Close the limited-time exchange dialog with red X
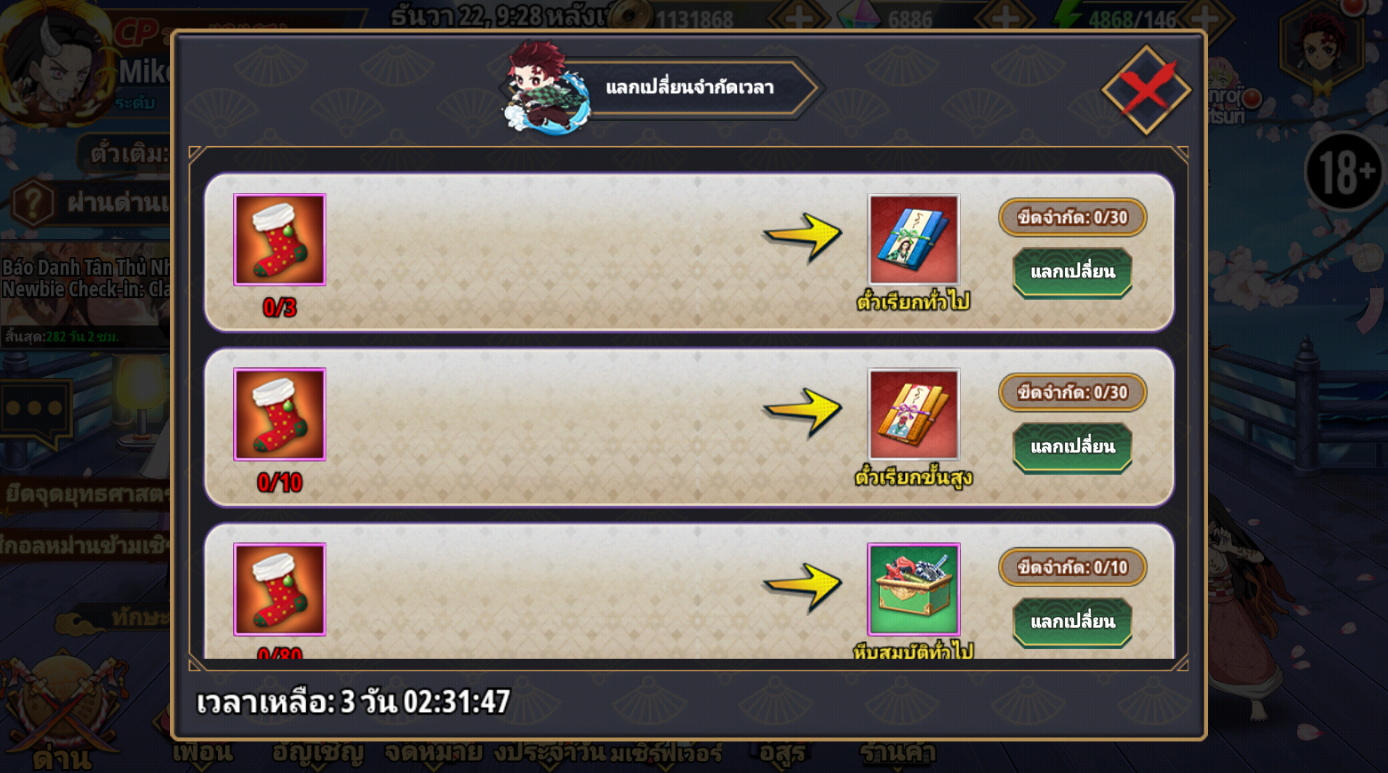Screen dimensions: 1388x773 coord(1146,89)
